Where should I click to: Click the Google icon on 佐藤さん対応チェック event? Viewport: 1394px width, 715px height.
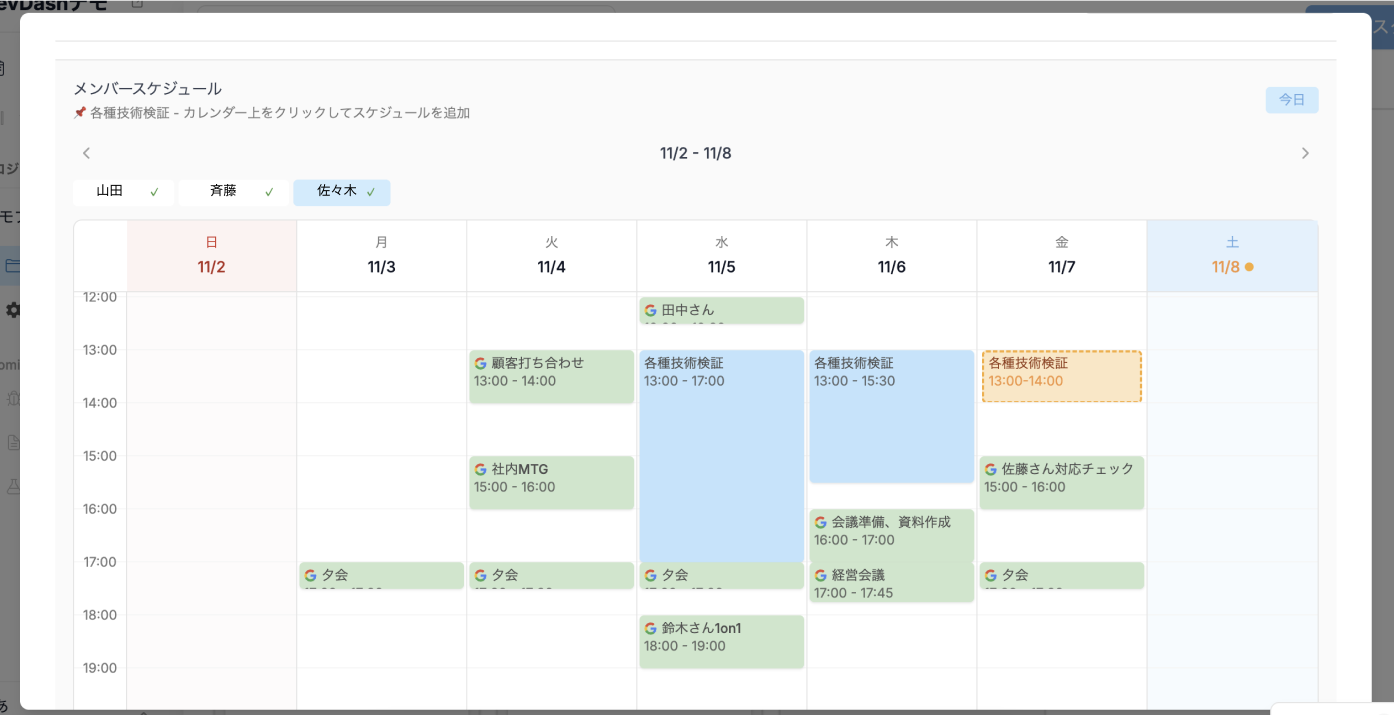pos(990,469)
